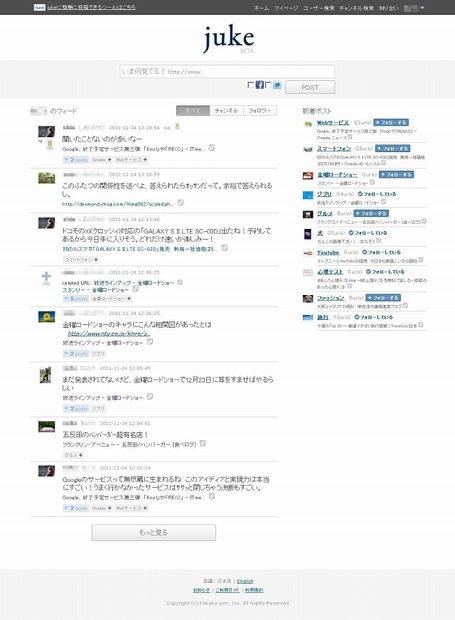Tick the Twitter sharing checkbox
Viewport: 455px width, 620px height.
(268, 85)
